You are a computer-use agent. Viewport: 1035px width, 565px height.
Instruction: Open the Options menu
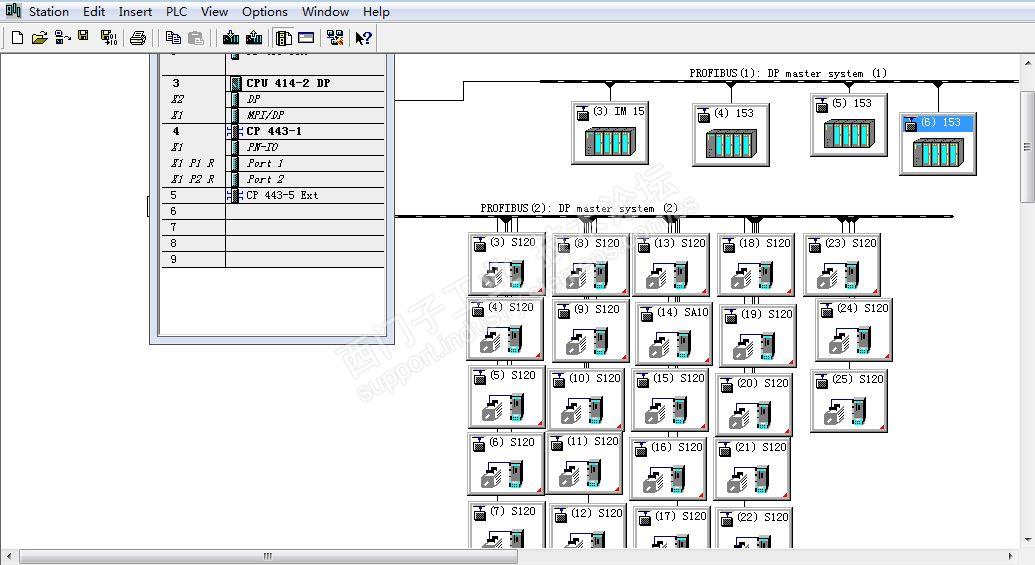pos(265,11)
